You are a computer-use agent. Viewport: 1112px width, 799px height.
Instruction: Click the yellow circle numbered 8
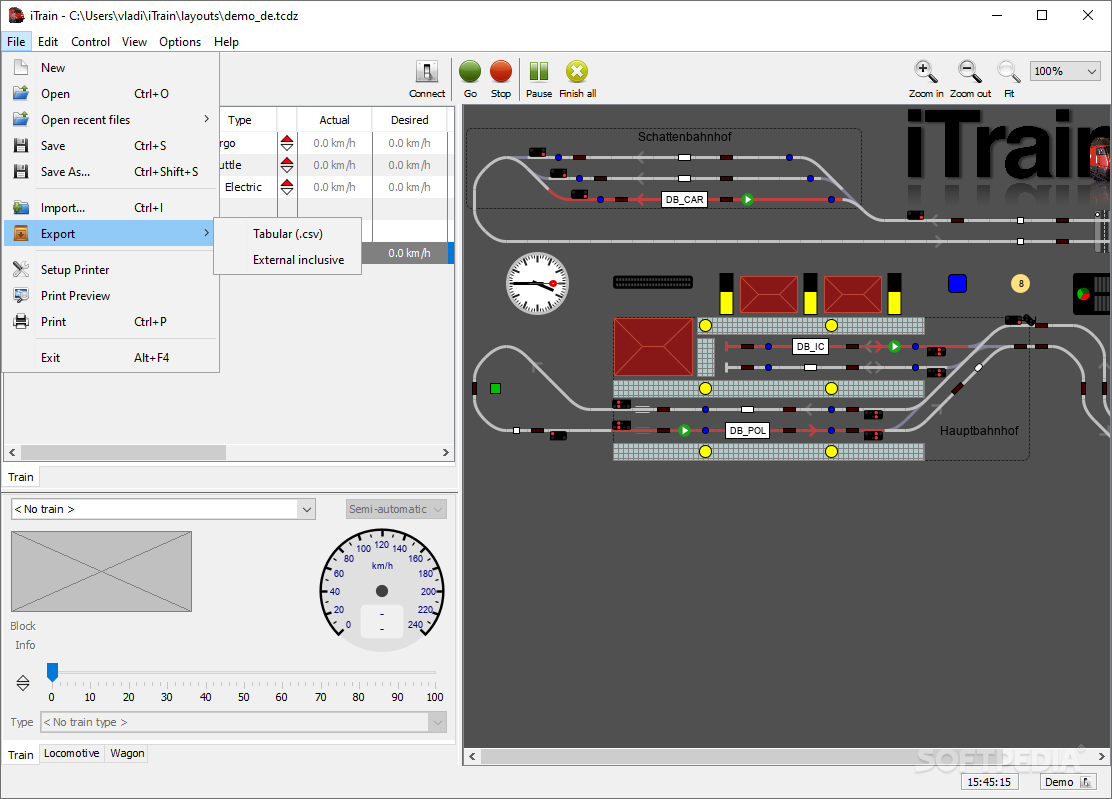1021,284
